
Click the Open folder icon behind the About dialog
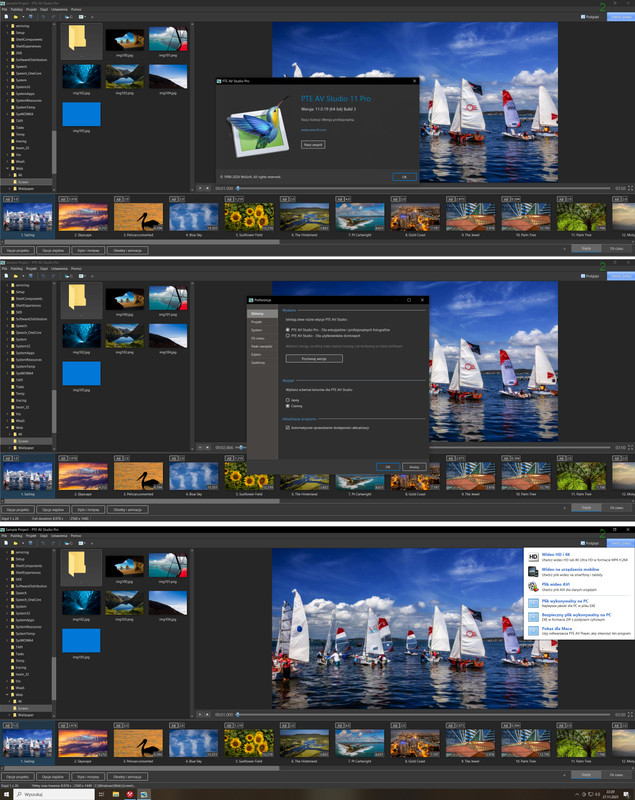tap(16, 17)
